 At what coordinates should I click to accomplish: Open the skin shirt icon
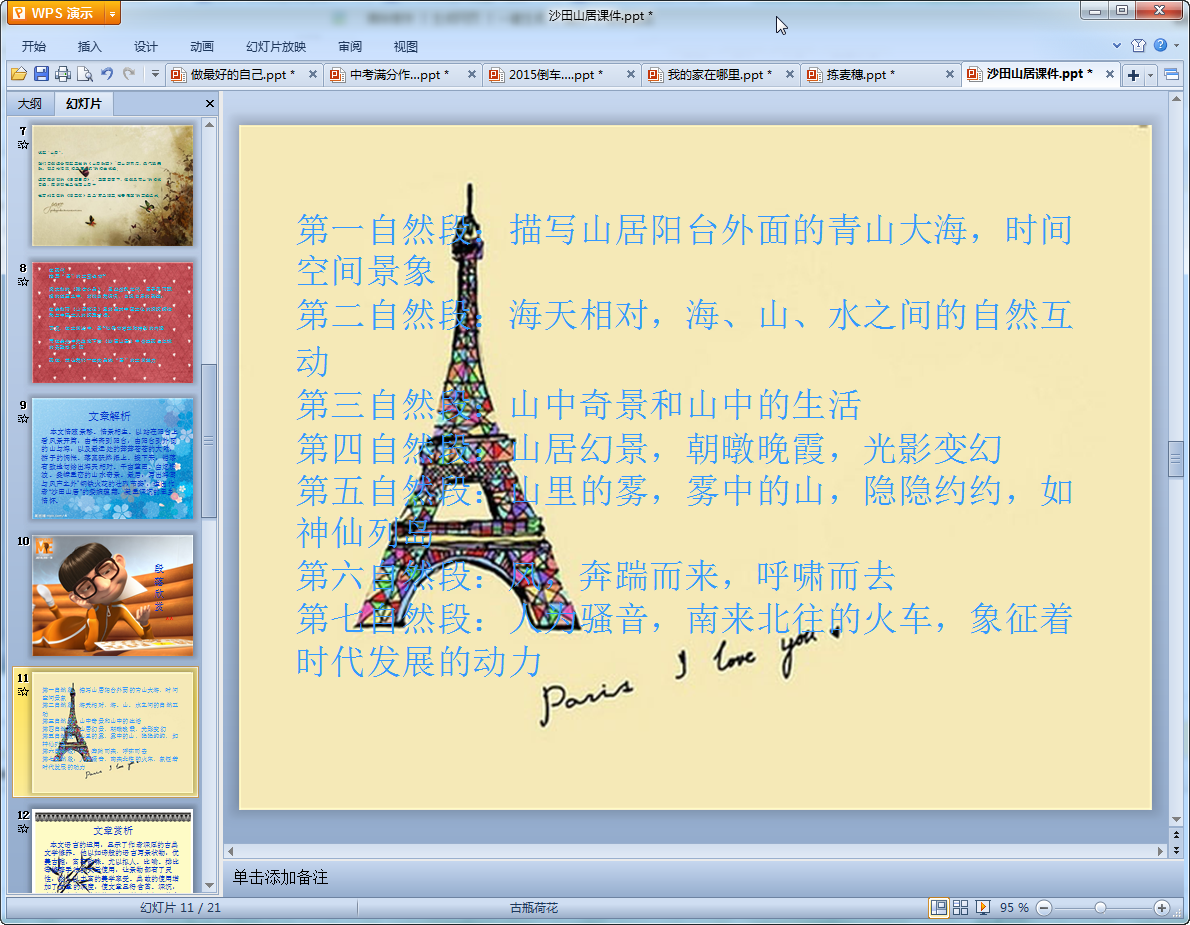1138,45
